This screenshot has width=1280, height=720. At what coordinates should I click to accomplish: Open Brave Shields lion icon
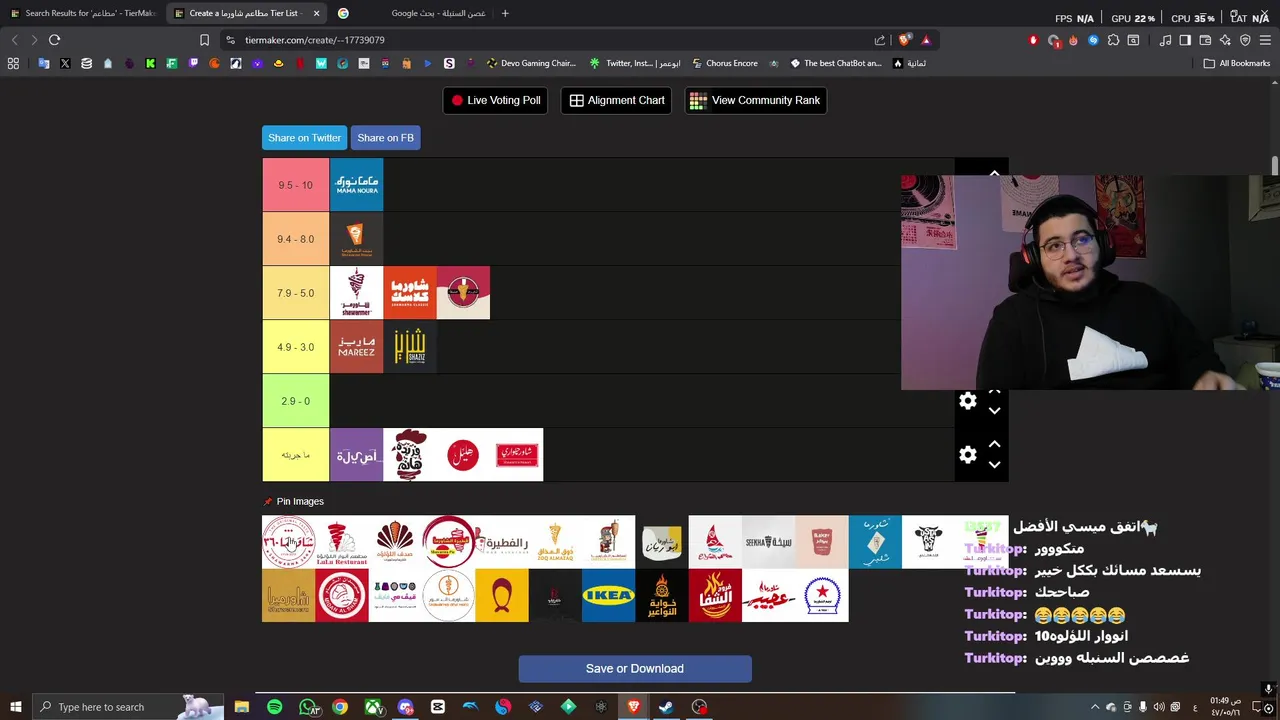tap(905, 40)
